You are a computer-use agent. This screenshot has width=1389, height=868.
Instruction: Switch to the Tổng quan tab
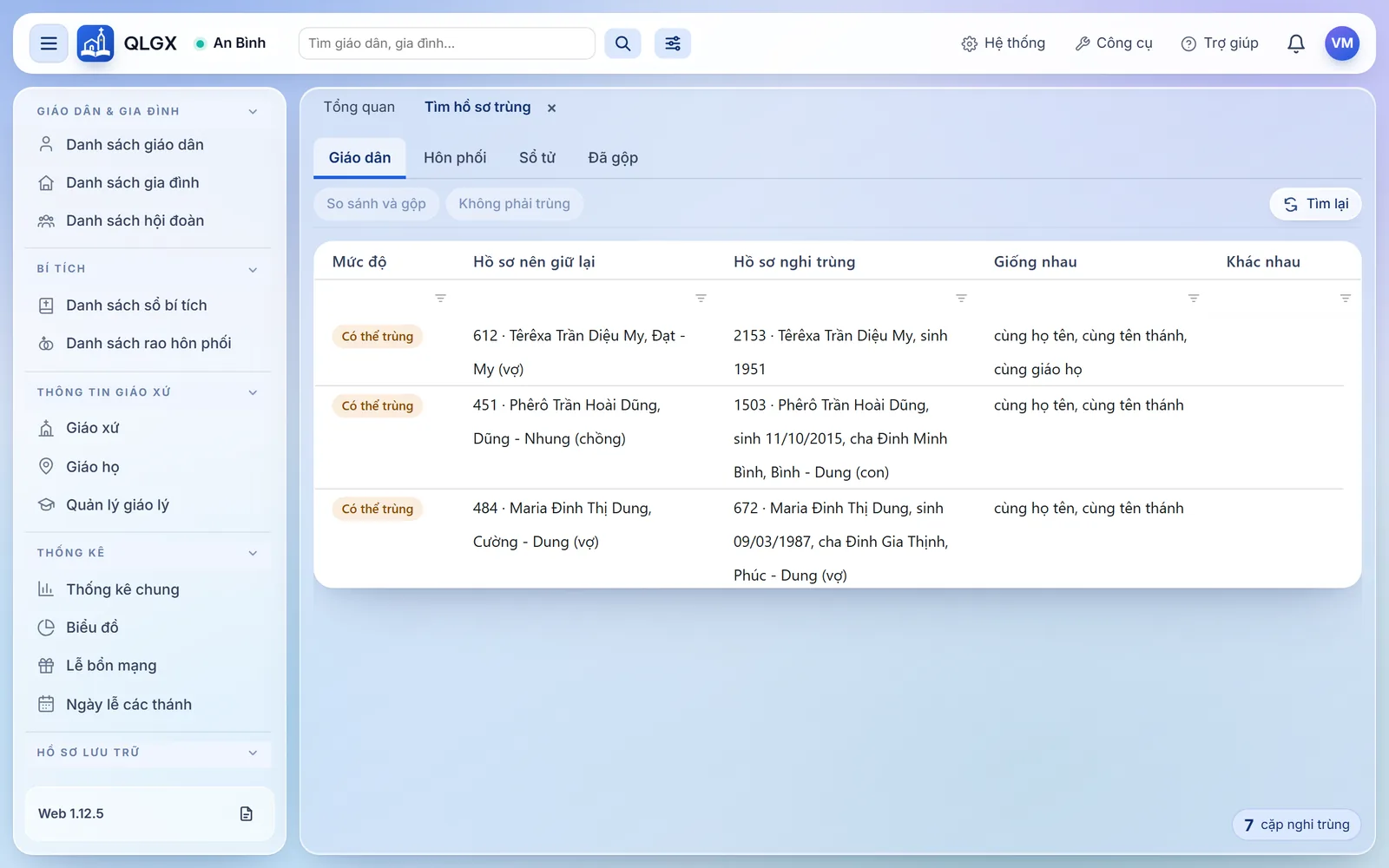359,107
